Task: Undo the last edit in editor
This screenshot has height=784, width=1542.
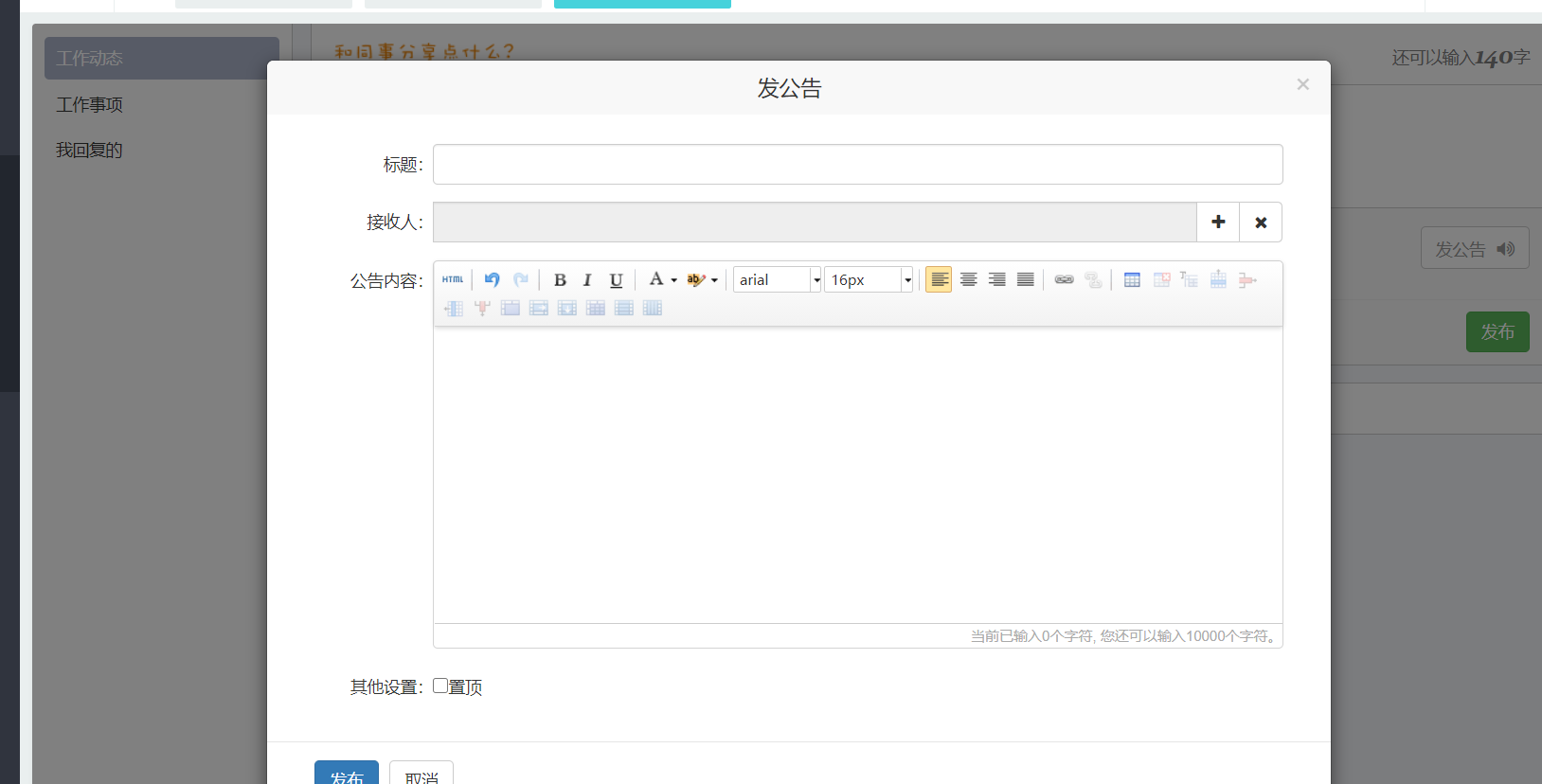Action: click(x=492, y=279)
